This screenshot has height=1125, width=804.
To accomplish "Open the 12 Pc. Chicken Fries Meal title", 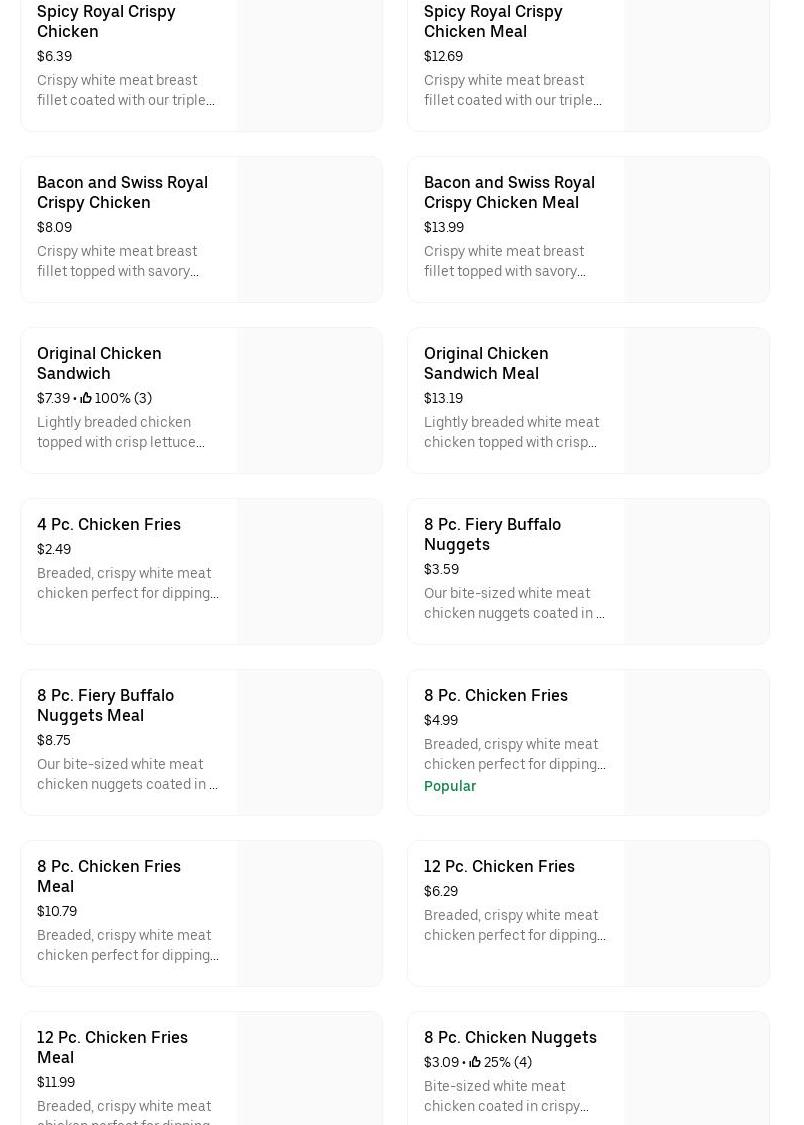I will click(112, 1047).
